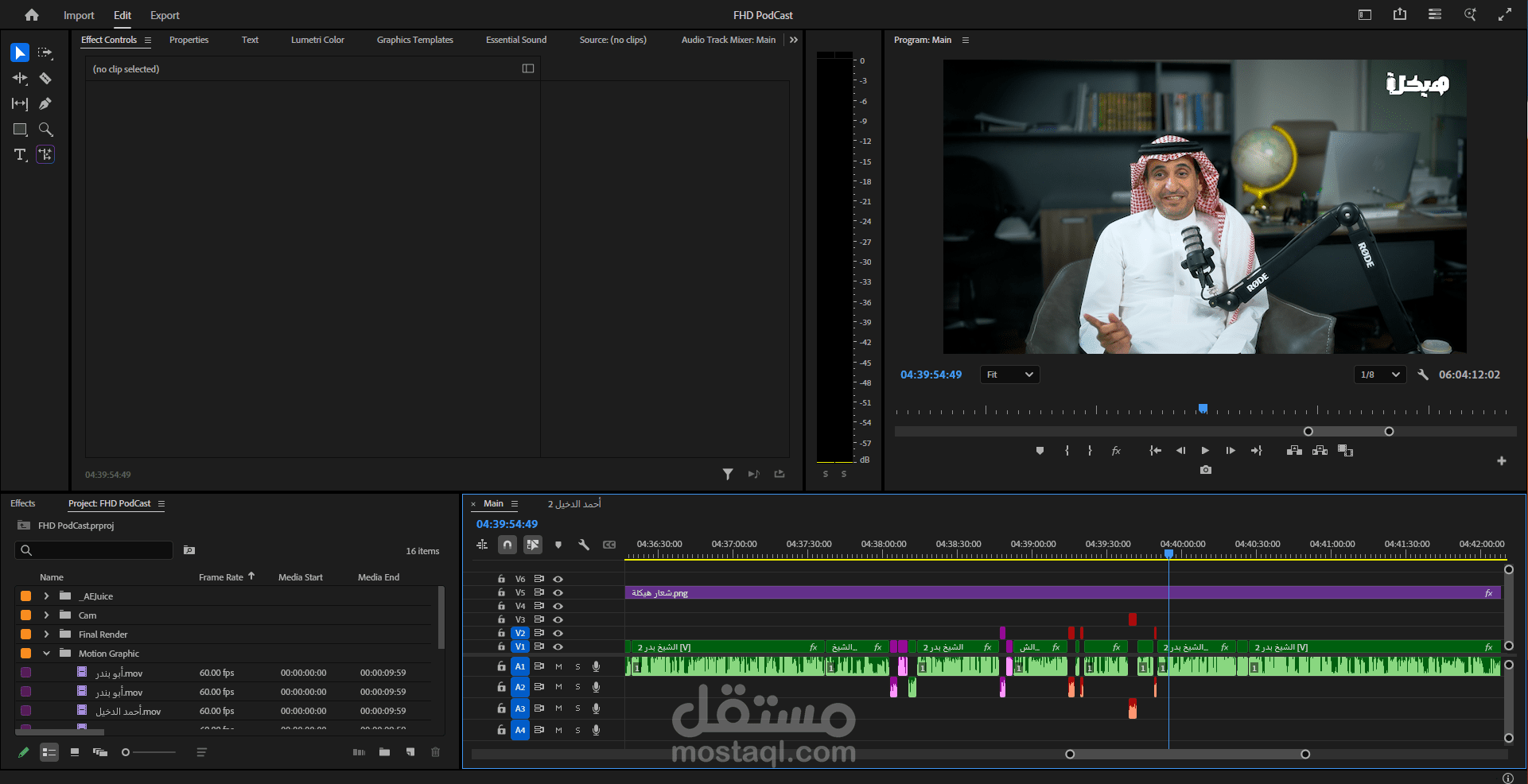Toggle Snap in Timeline magnet
This screenshot has width=1528, height=784.
click(507, 545)
